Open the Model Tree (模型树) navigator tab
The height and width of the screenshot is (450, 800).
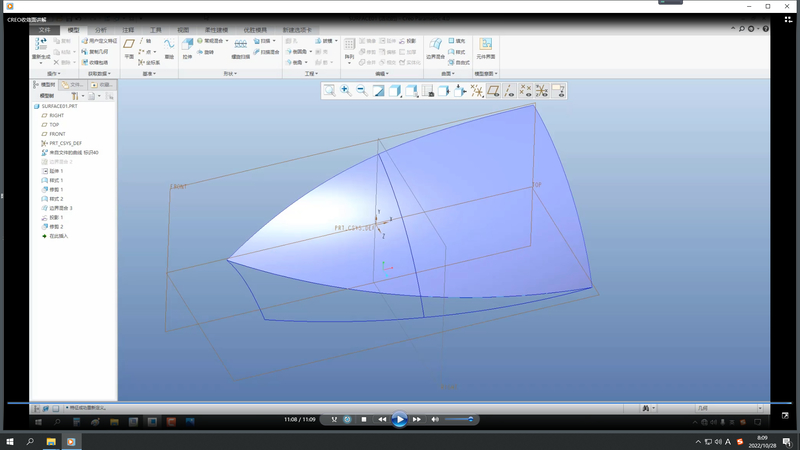(x=44, y=85)
